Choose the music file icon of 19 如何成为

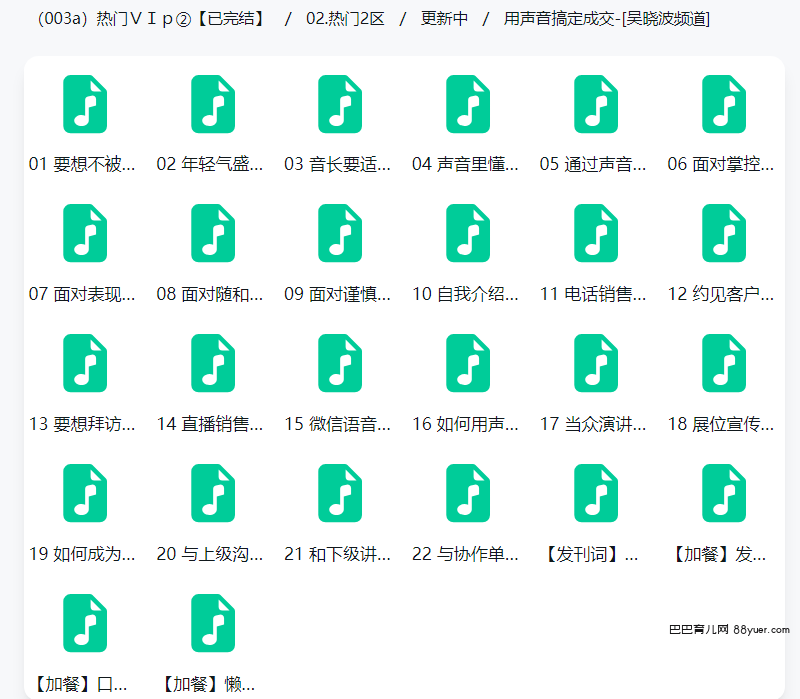coord(85,493)
